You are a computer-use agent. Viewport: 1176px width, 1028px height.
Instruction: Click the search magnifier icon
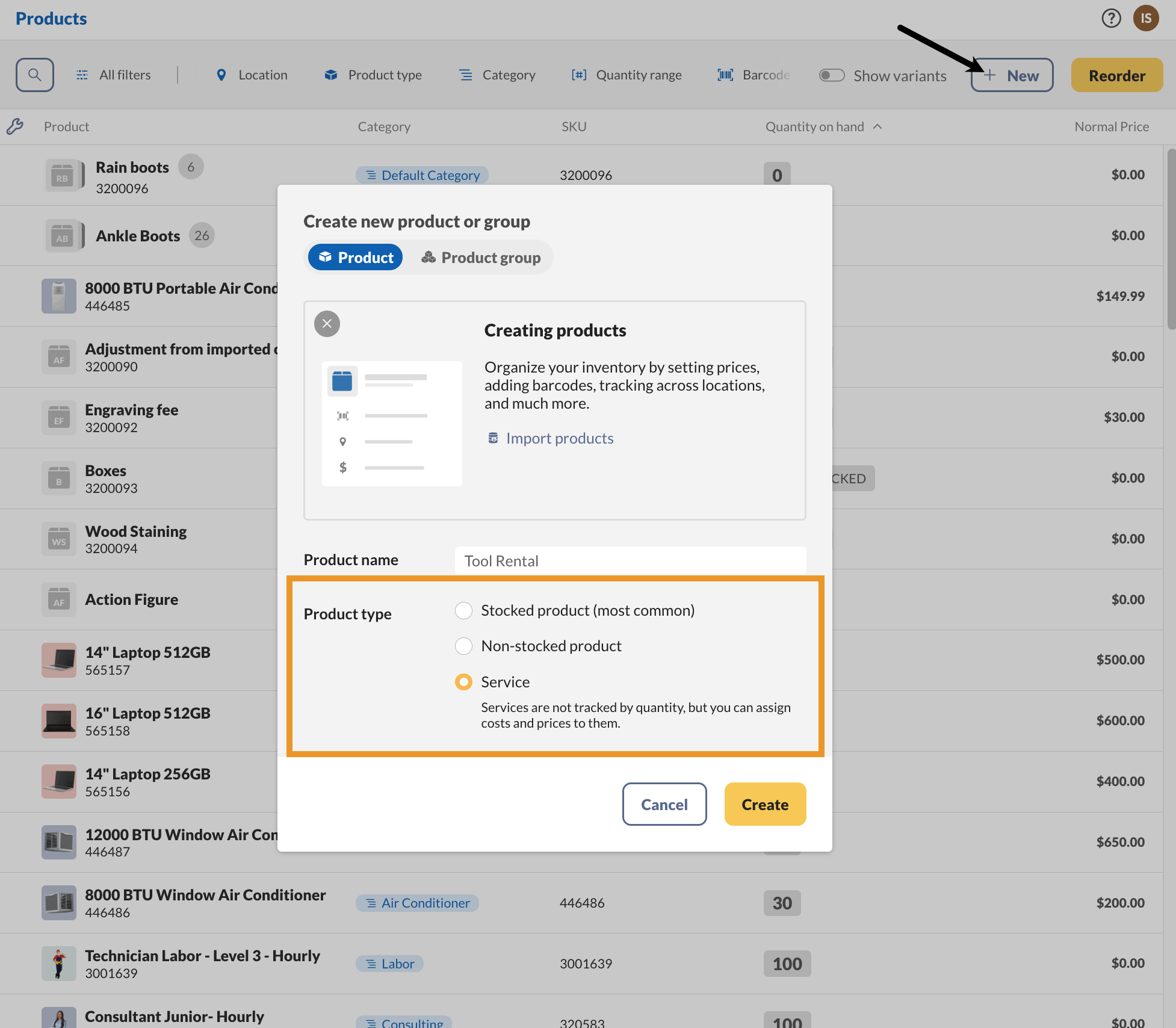35,75
